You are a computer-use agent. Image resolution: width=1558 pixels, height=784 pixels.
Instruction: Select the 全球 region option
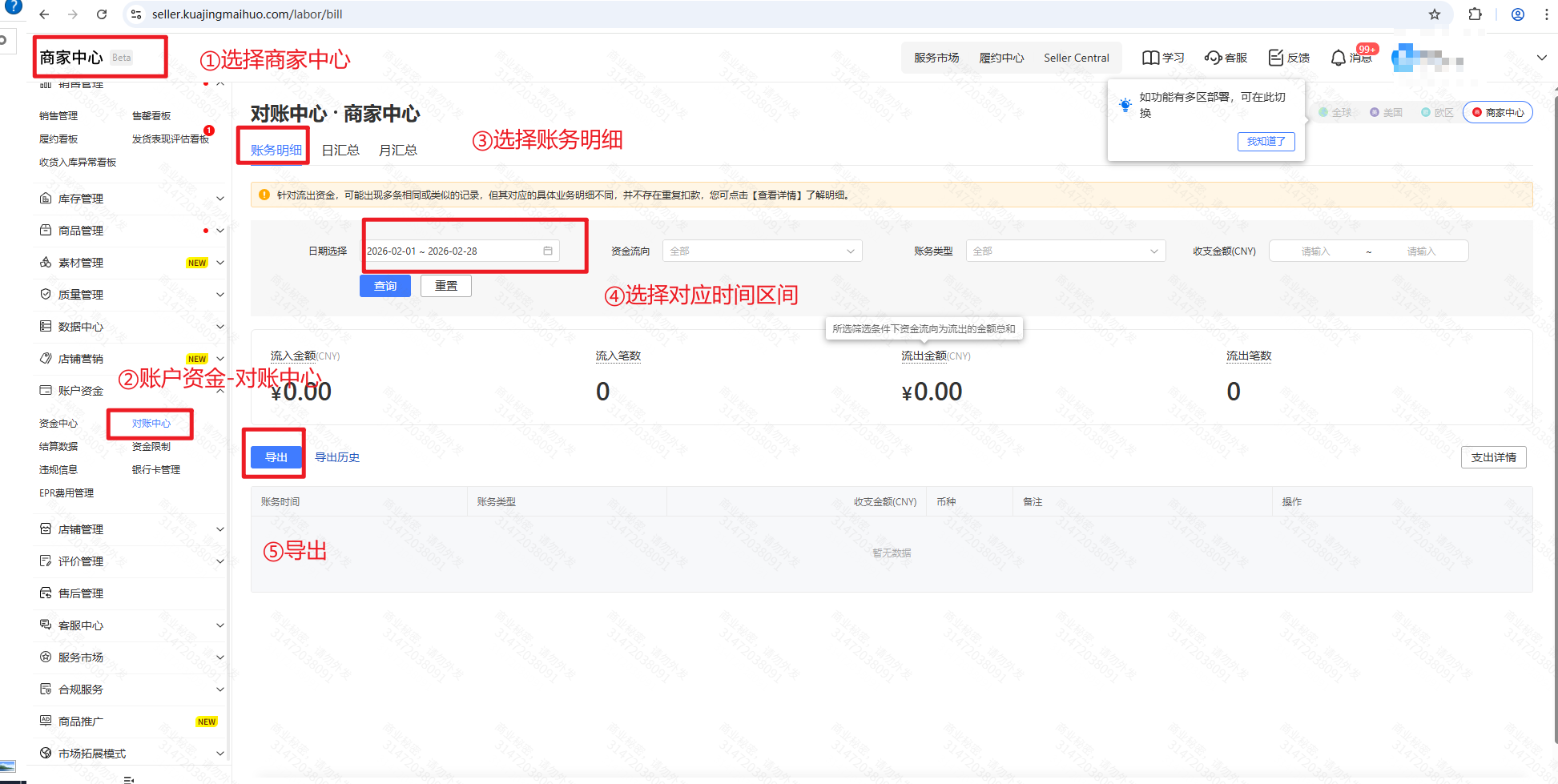1335,113
